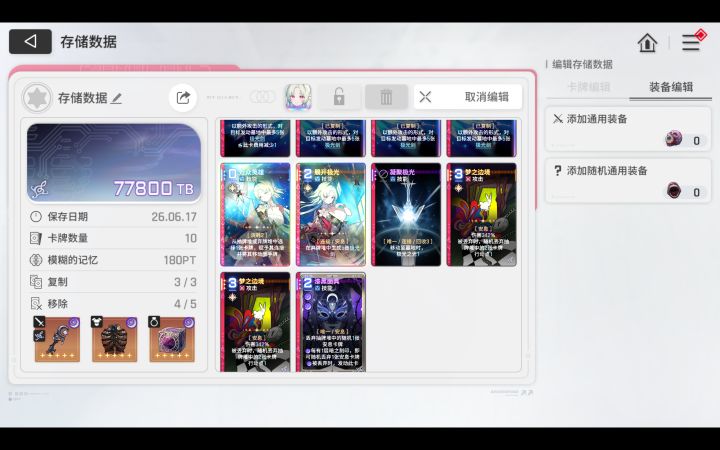Viewport: 720px width, 450px height.
Task: Click the remove icon beside 移除
Action: (x=36, y=304)
